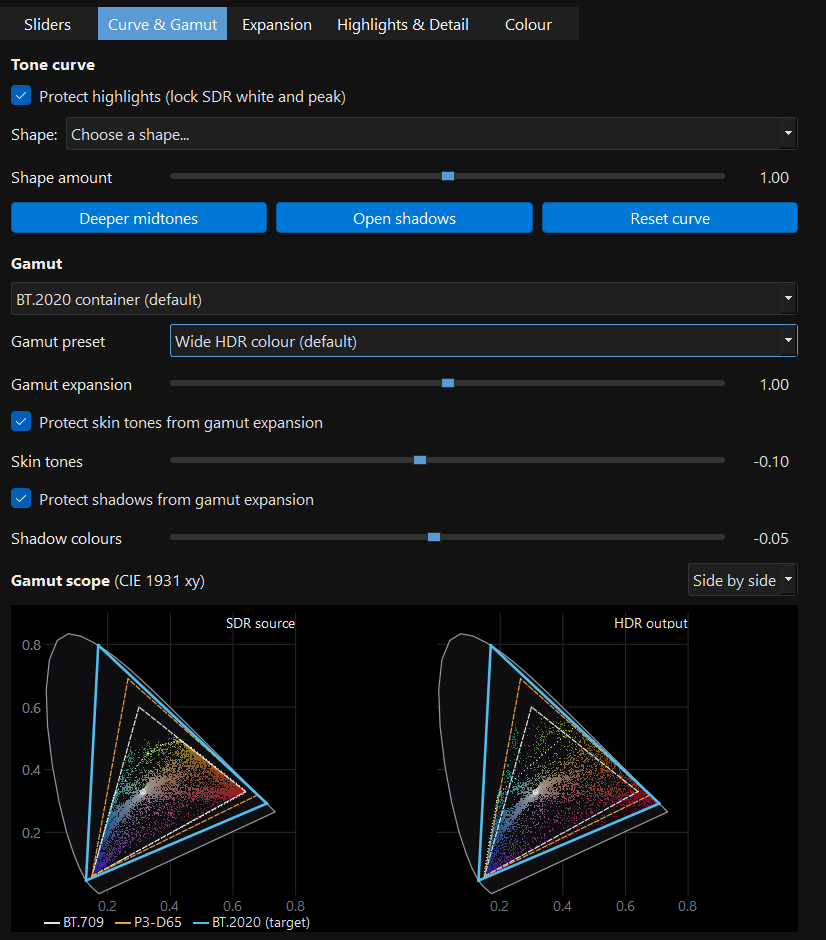
Task: Click the Gamut section heading
Action: [37, 263]
